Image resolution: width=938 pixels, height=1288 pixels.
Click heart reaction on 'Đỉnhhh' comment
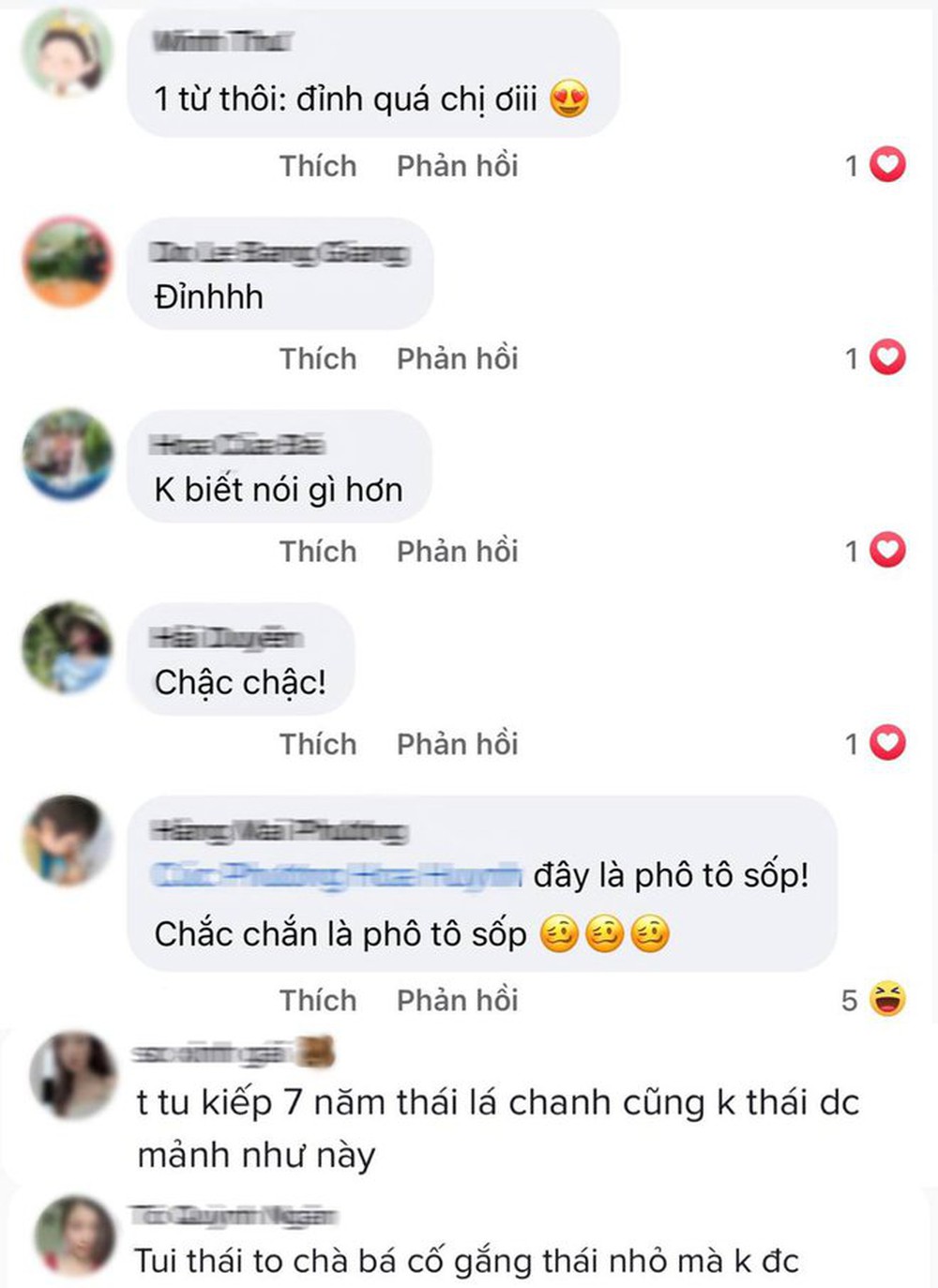point(886,358)
